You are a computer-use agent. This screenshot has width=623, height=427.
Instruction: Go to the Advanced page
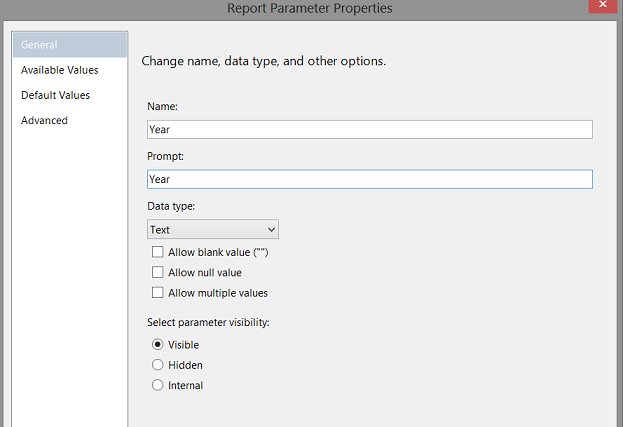[x=44, y=120]
